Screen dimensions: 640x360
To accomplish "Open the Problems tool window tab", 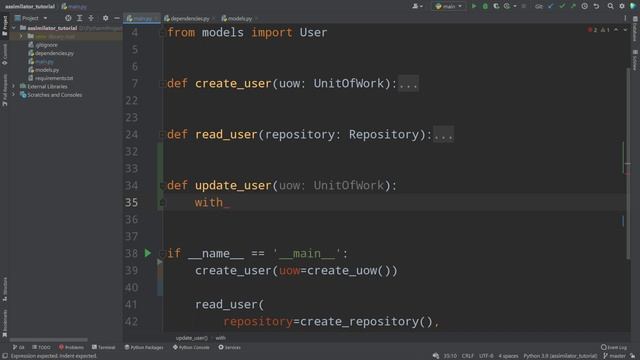I will pyautogui.click(x=71, y=347).
